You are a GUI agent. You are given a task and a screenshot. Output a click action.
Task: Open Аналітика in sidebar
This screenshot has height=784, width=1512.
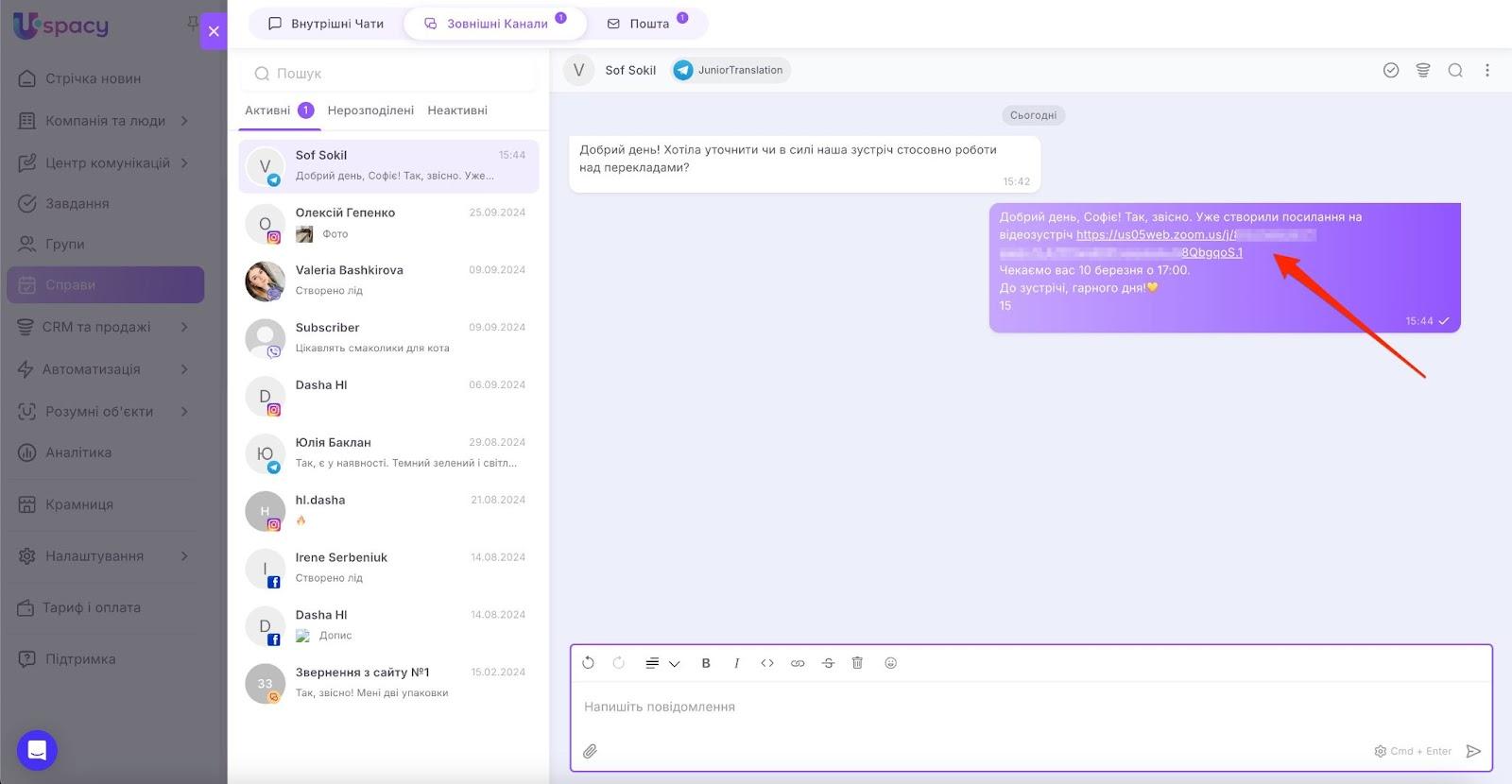78,452
